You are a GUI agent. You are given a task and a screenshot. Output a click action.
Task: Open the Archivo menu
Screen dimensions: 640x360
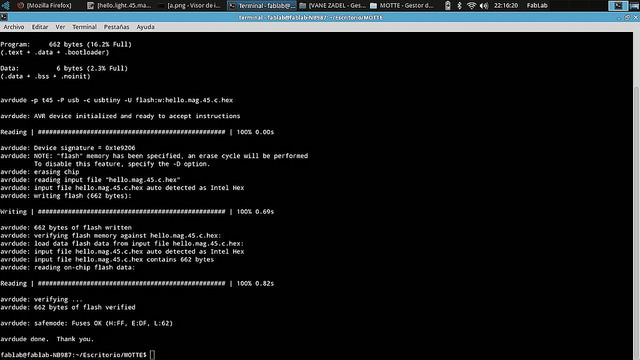[14, 27]
